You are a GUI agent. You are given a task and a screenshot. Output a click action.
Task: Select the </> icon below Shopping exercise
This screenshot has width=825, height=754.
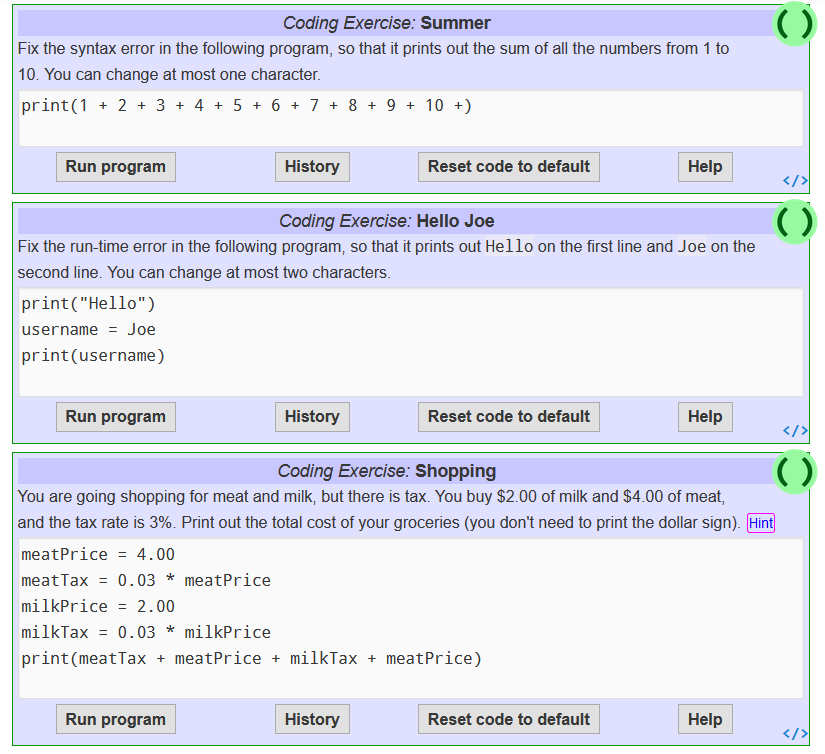coord(795,733)
